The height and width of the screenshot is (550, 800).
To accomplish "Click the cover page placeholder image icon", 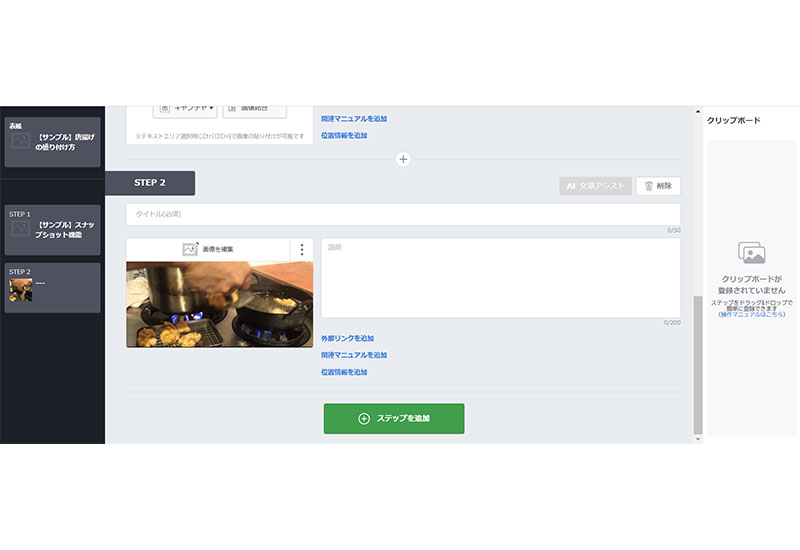I will (20, 140).
